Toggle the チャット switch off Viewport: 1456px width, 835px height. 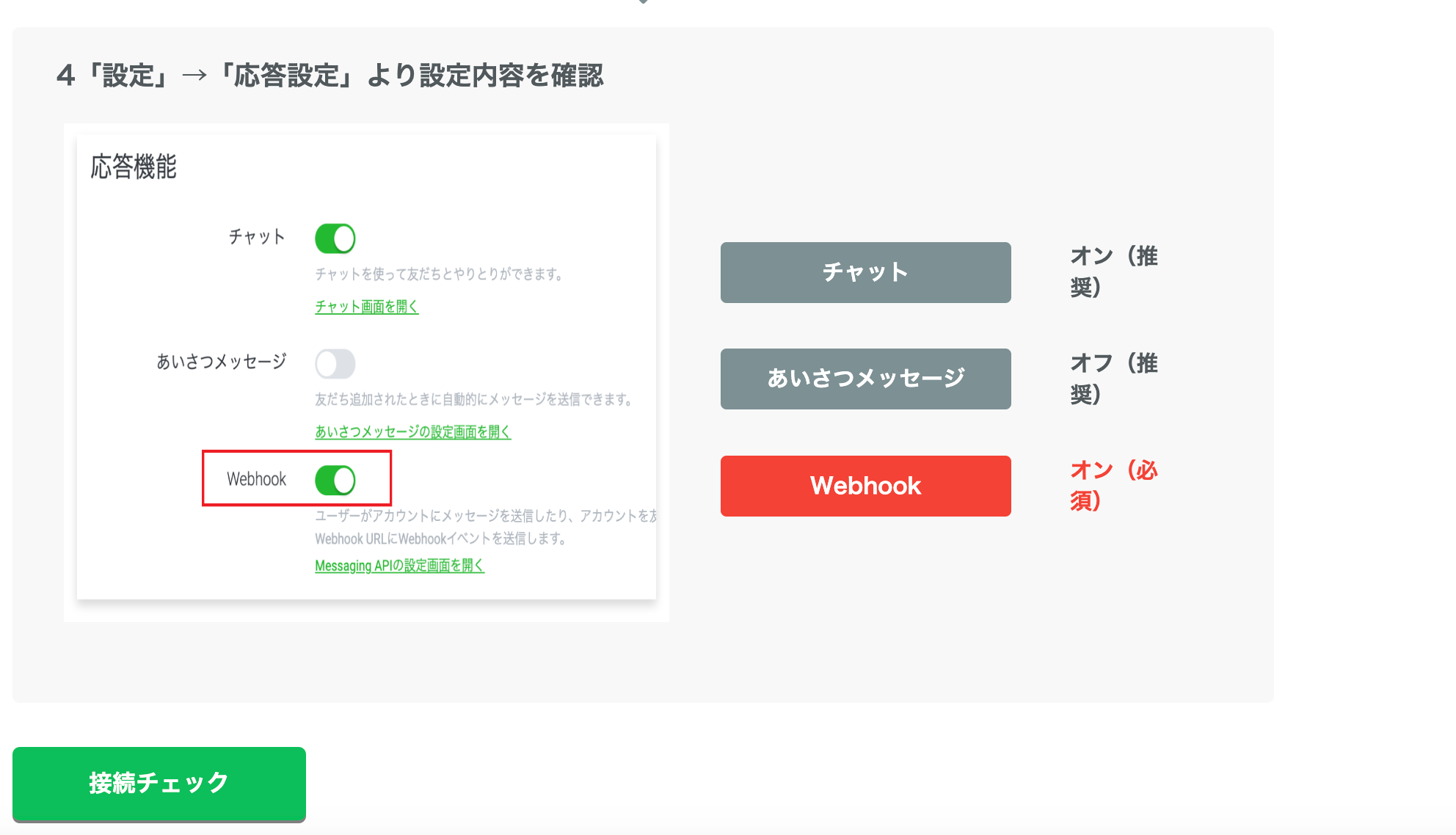pyautogui.click(x=335, y=238)
